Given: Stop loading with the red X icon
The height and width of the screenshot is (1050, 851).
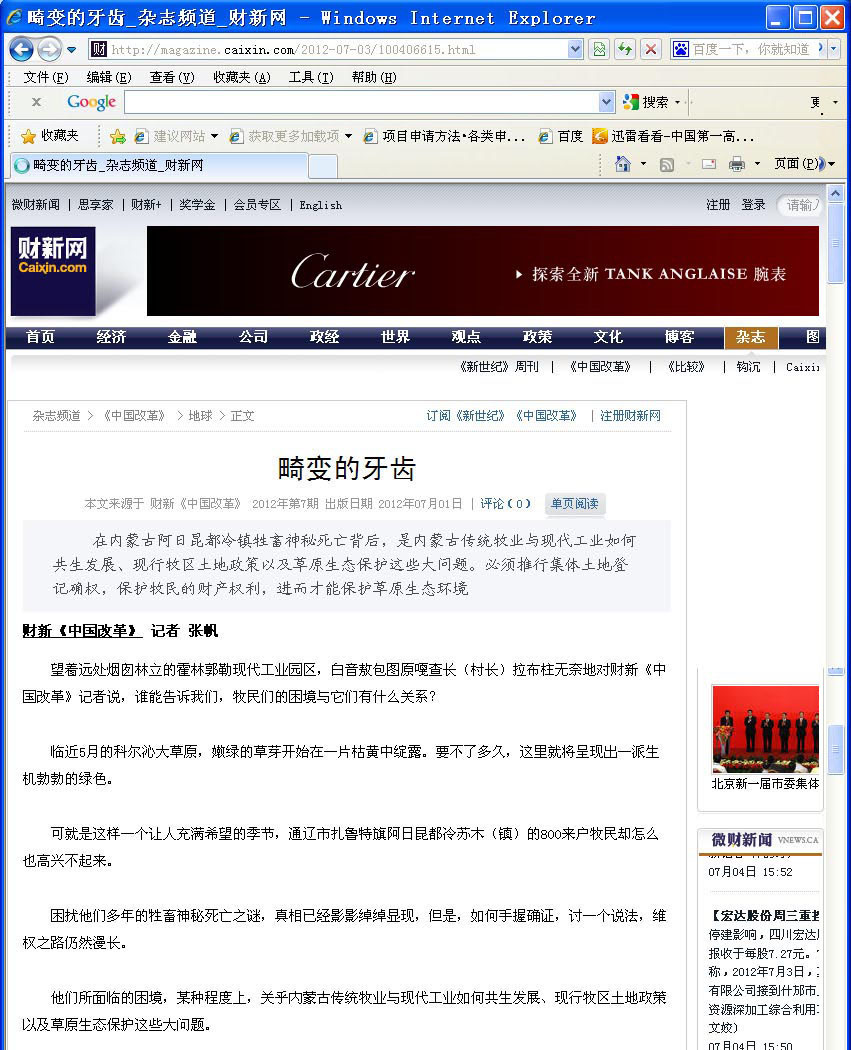Looking at the screenshot, I should 650,49.
